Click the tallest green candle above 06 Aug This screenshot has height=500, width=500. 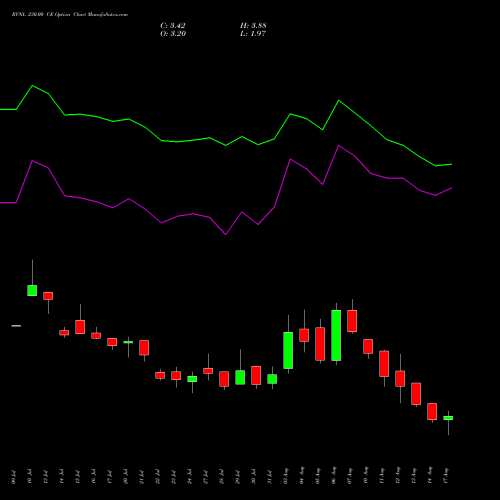(x=336, y=335)
